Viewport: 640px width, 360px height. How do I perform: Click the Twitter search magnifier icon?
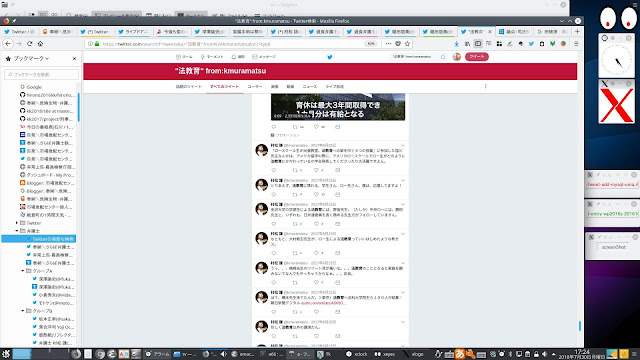[x=443, y=57]
